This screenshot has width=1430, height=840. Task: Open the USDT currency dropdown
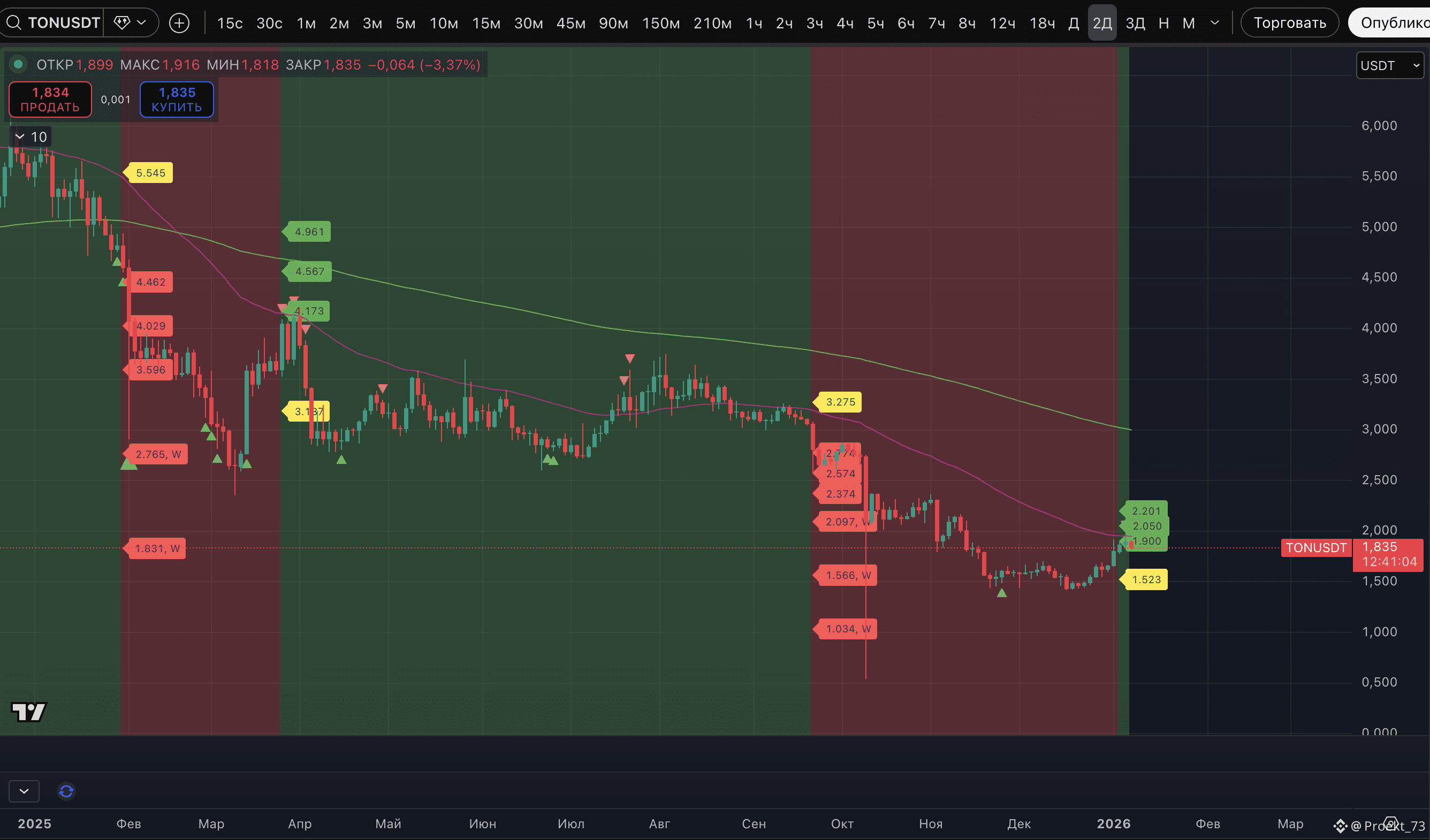[1389, 66]
